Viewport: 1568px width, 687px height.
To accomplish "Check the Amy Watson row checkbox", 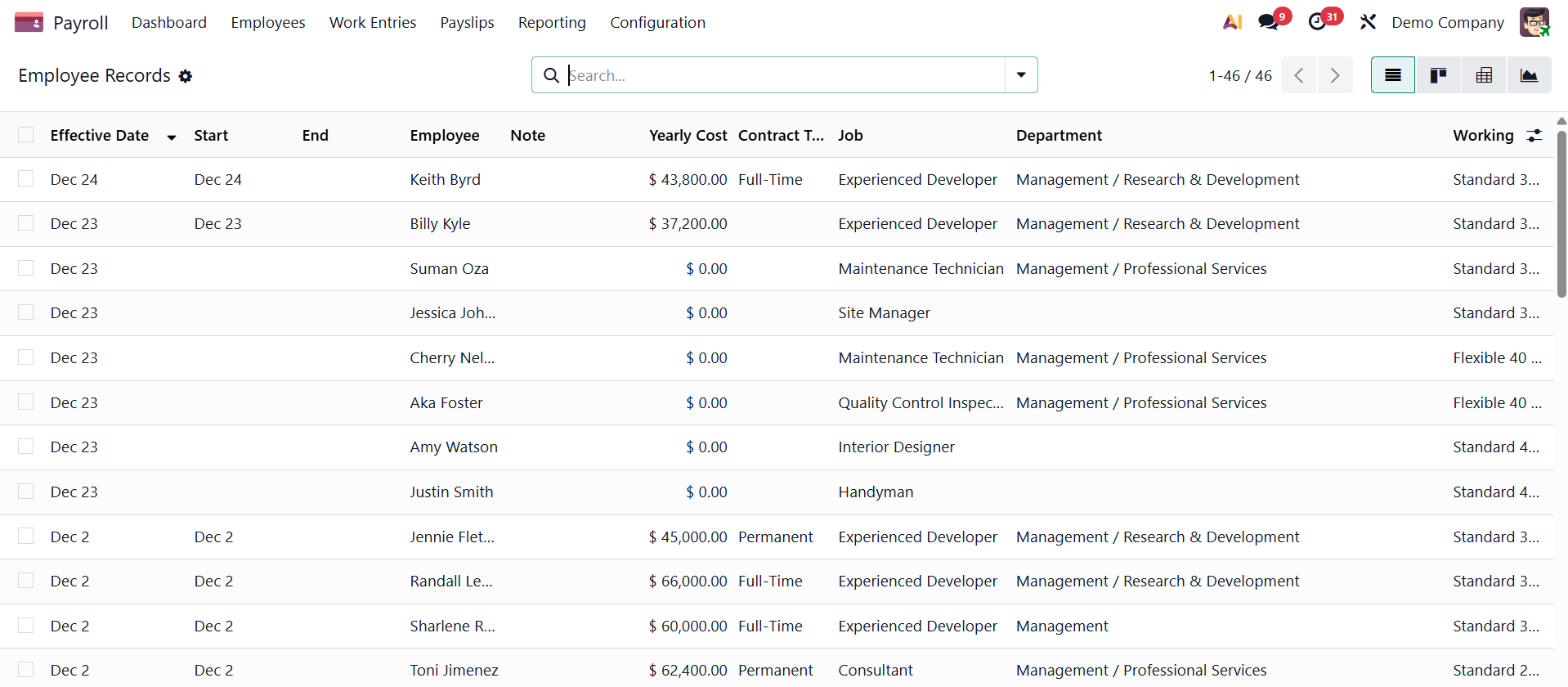I will (26, 447).
